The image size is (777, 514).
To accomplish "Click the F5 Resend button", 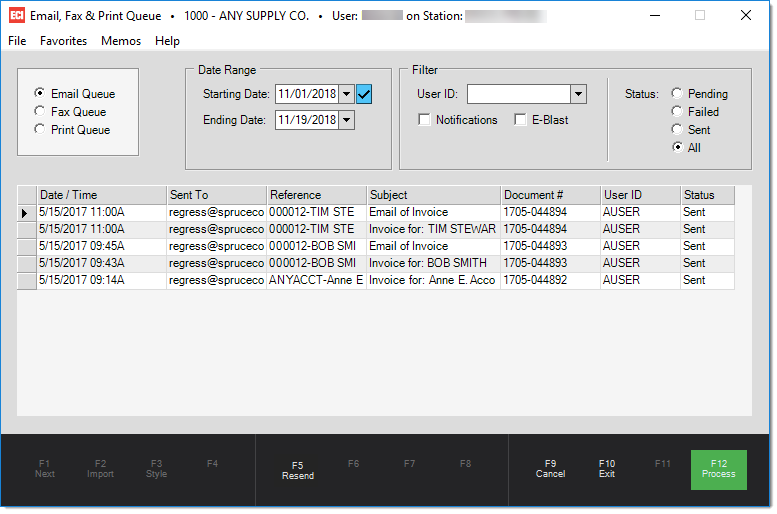I will (x=298, y=470).
